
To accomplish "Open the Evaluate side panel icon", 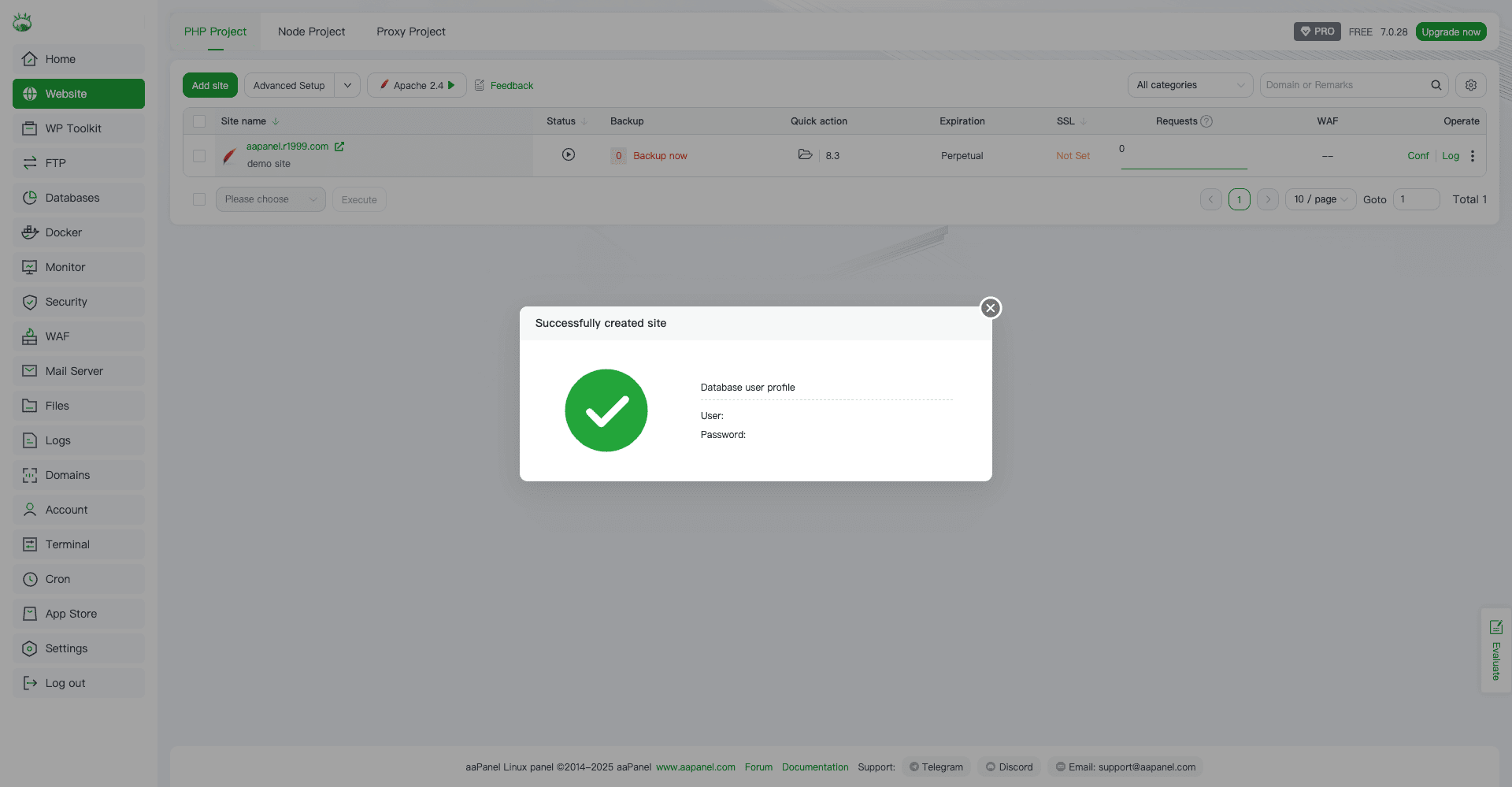I will [1495, 628].
